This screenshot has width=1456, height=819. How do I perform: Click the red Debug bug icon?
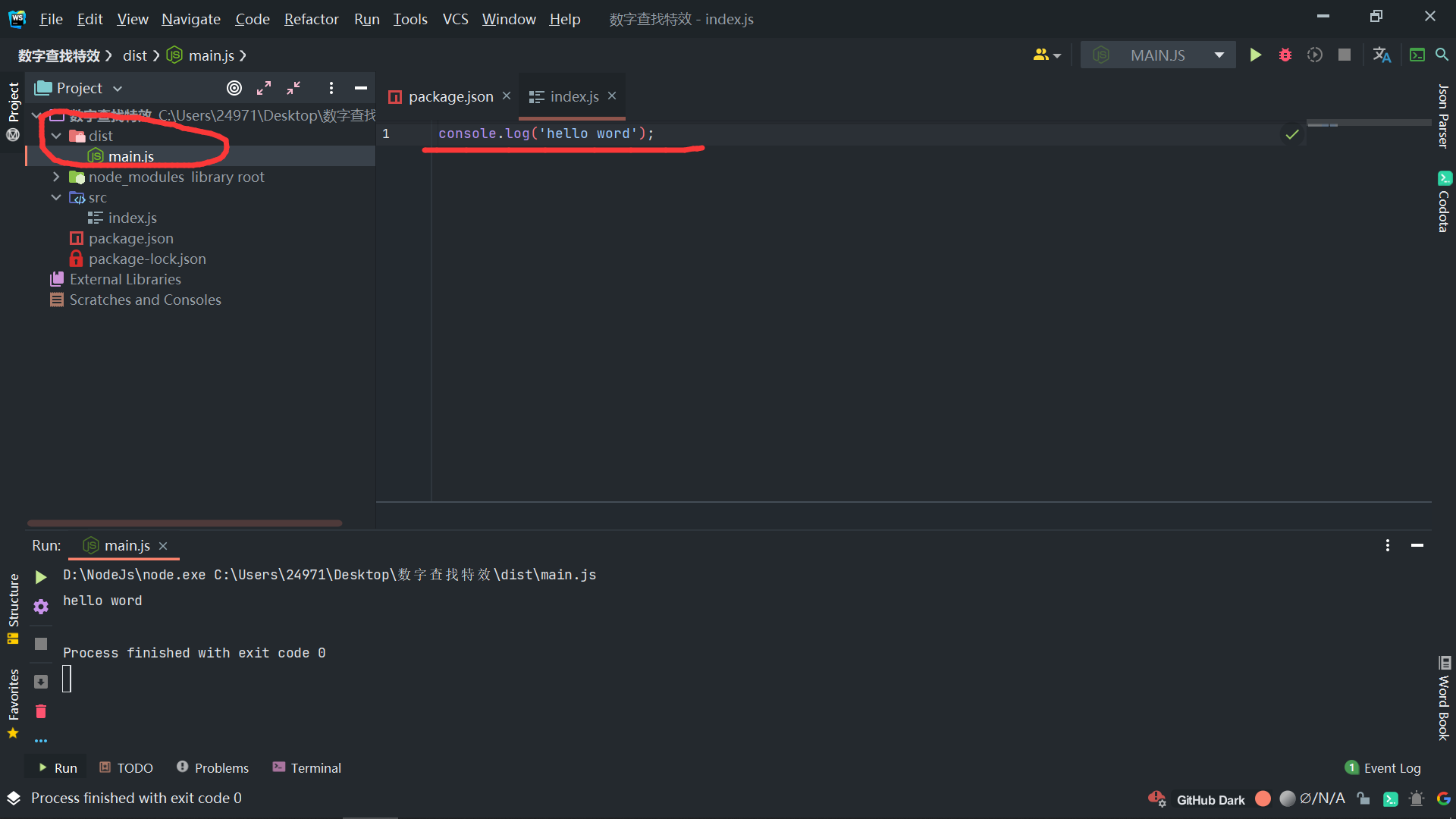(x=1285, y=55)
